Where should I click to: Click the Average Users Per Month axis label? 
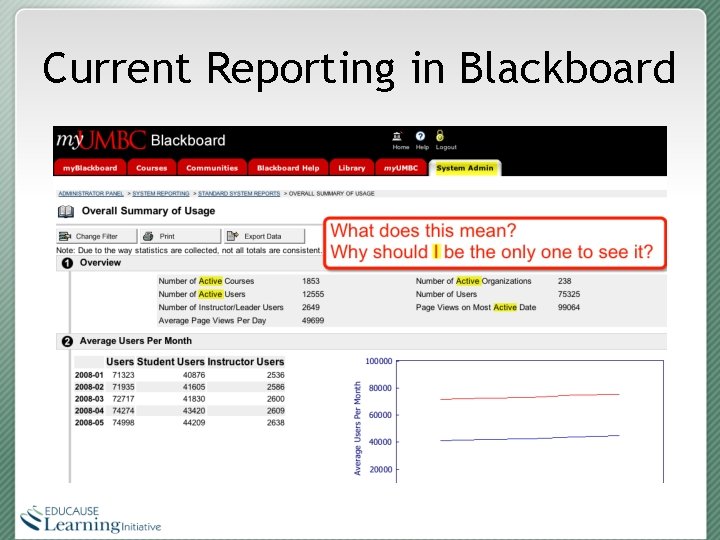coord(357,428)
